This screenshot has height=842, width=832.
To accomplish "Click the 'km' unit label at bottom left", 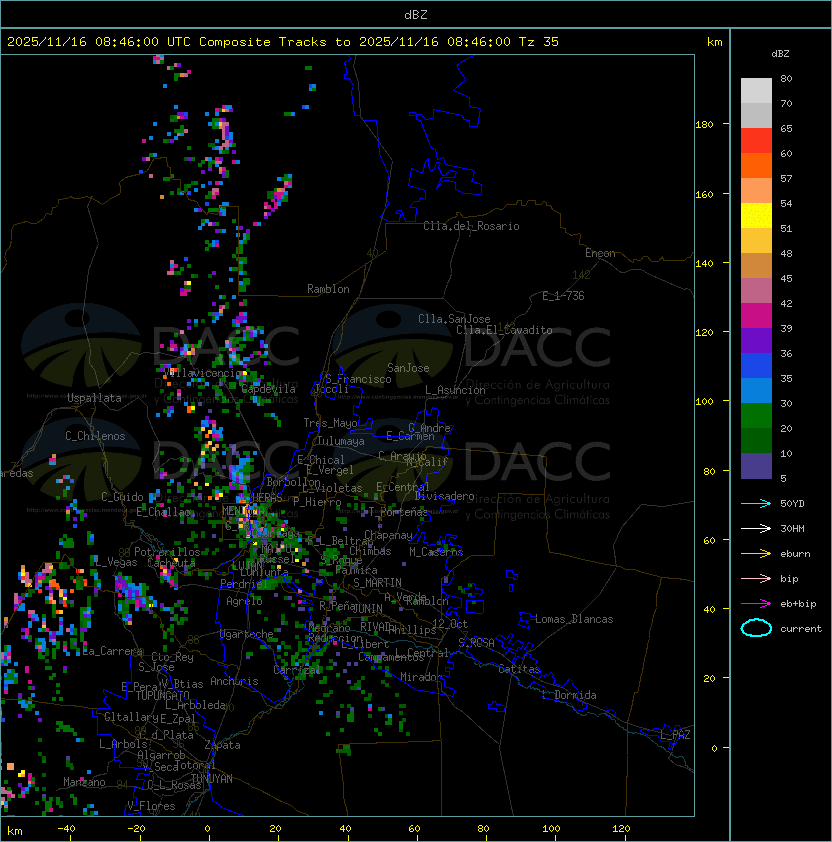I will pyautogui.click(x=15, y=831).
